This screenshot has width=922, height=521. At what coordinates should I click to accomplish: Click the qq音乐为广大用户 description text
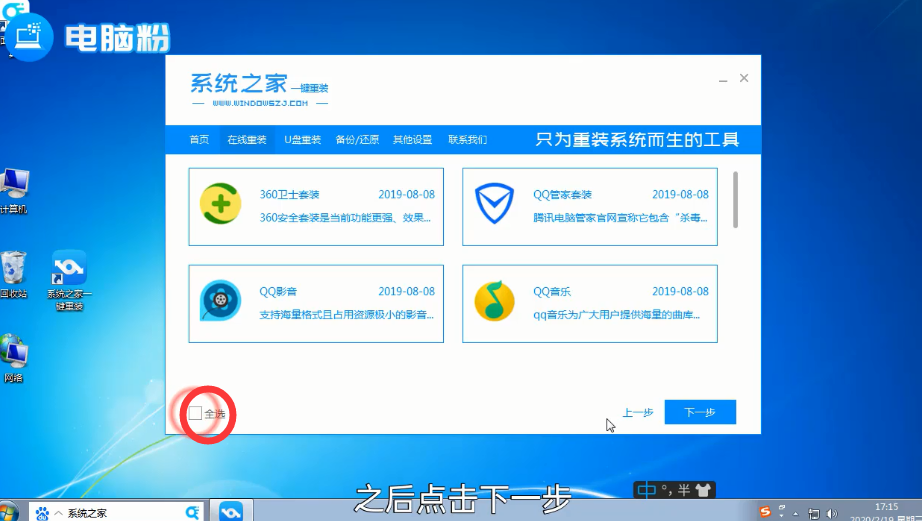(616, 315)
